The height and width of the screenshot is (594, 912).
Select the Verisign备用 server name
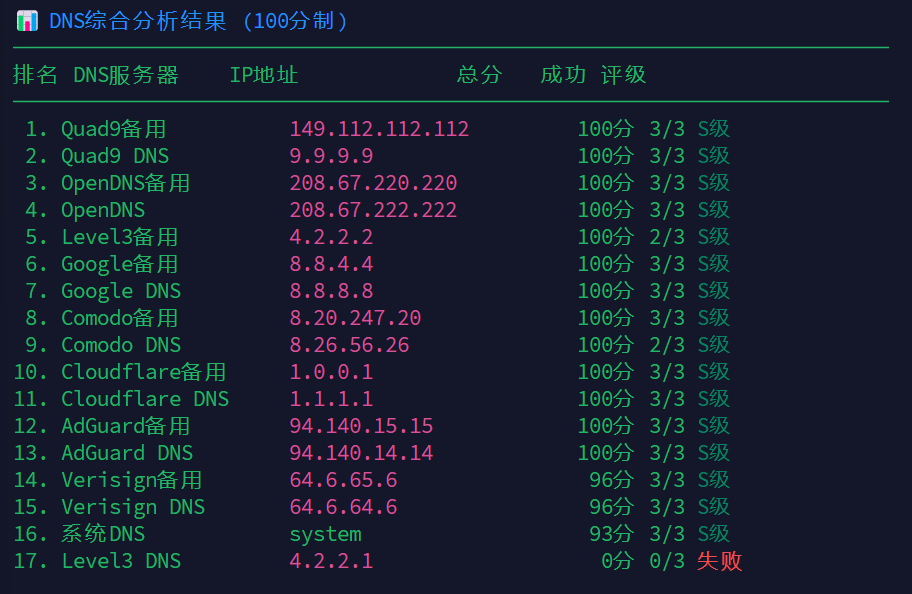click(x=131, y=481)
